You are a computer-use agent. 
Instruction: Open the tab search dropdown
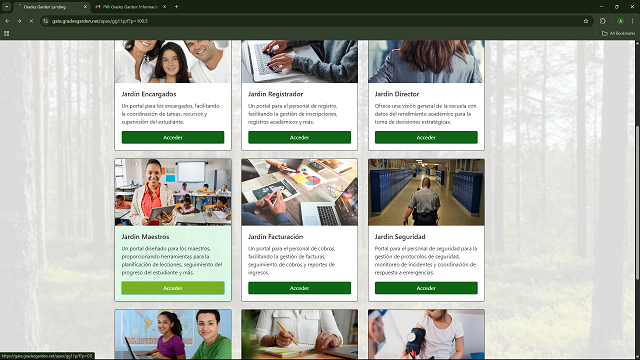pos(7,7)
